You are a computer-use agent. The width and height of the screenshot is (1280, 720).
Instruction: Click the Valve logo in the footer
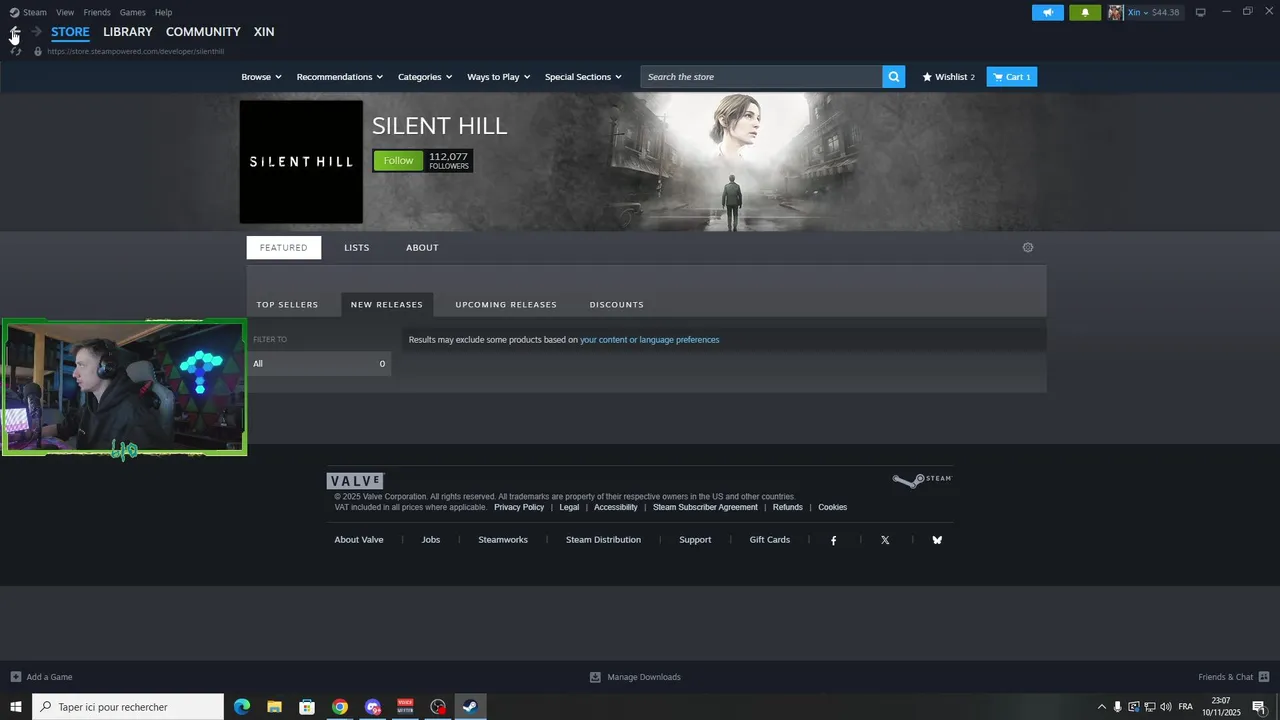point(355,481)
